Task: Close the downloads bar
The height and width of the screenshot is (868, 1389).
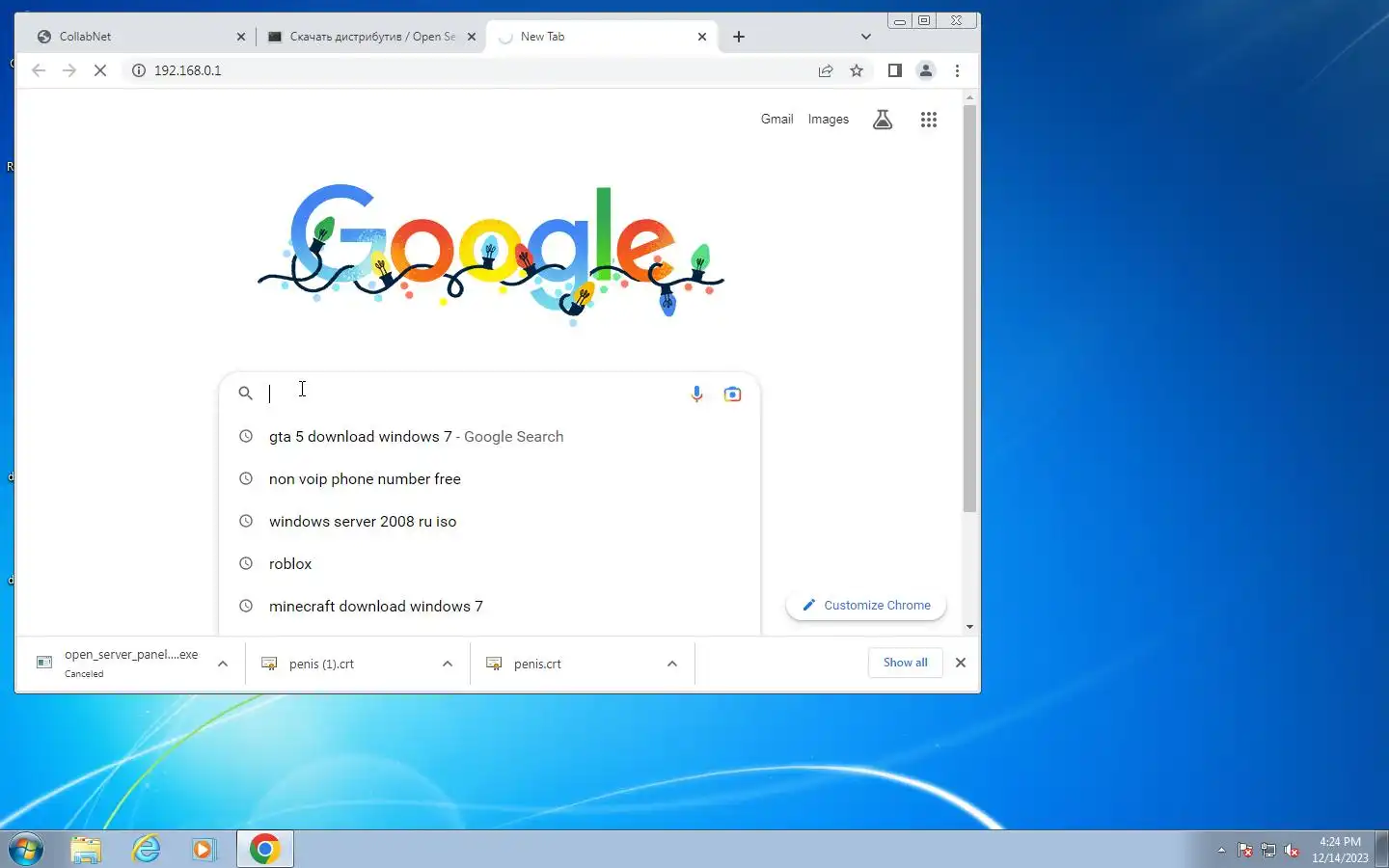Action: click(x=961, y=663)
